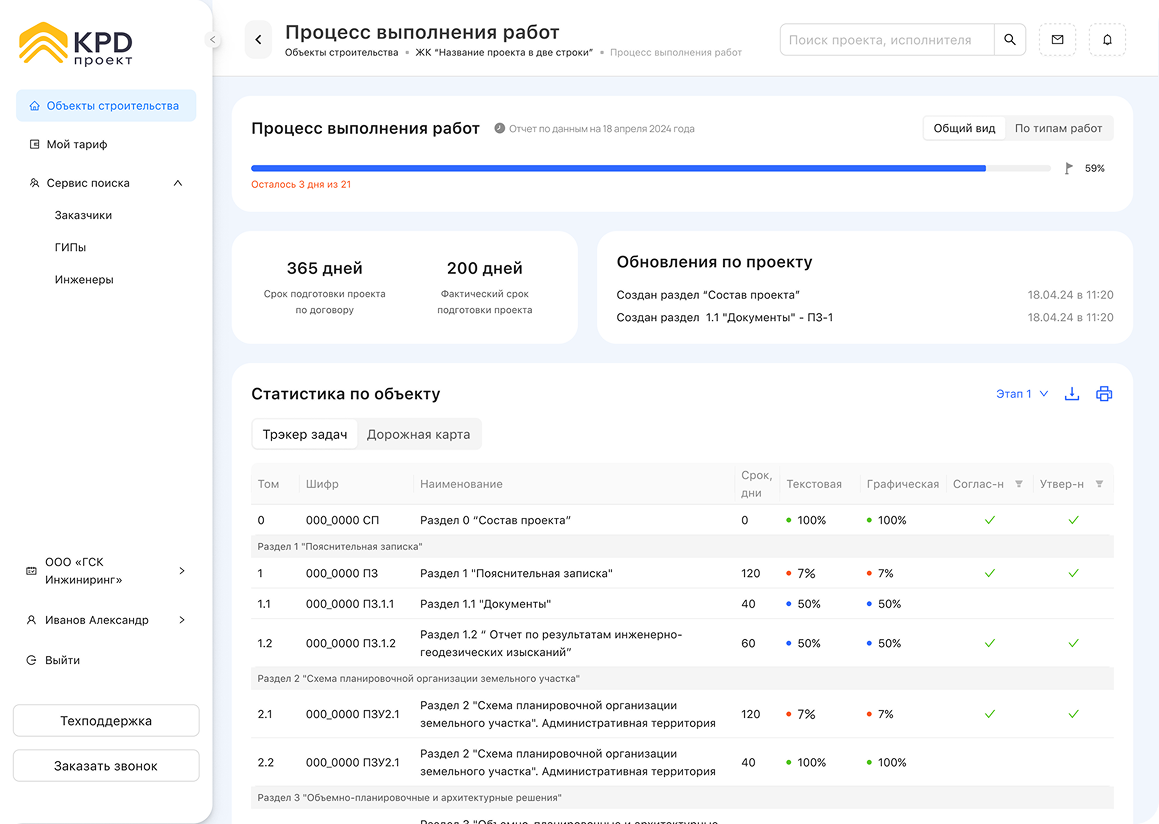Collapse the sidebar with the arrow handle
Screen dimensions: 1159x824
212,39
